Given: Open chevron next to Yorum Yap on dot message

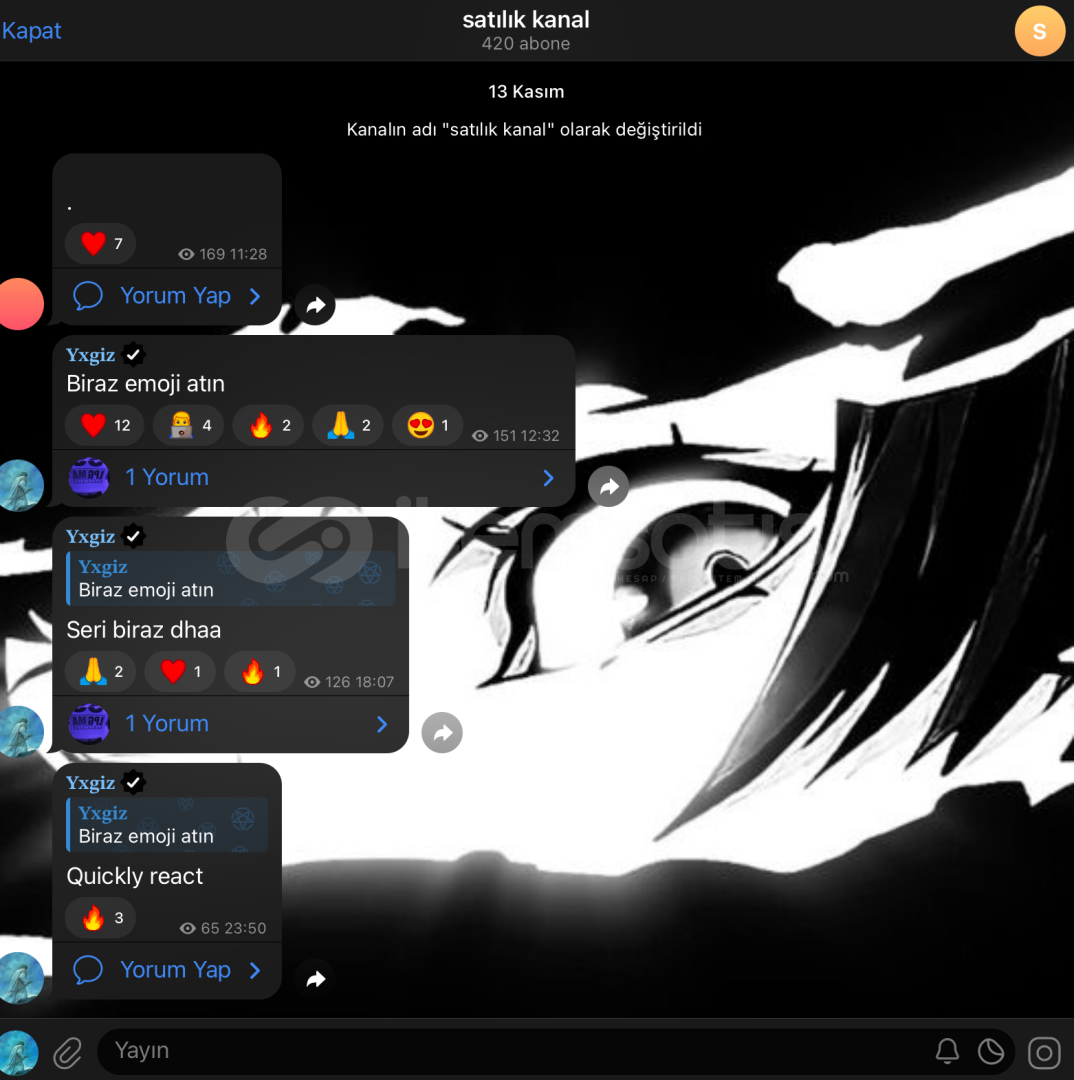Looking at the screenshot, I should [x=255, y=296].
